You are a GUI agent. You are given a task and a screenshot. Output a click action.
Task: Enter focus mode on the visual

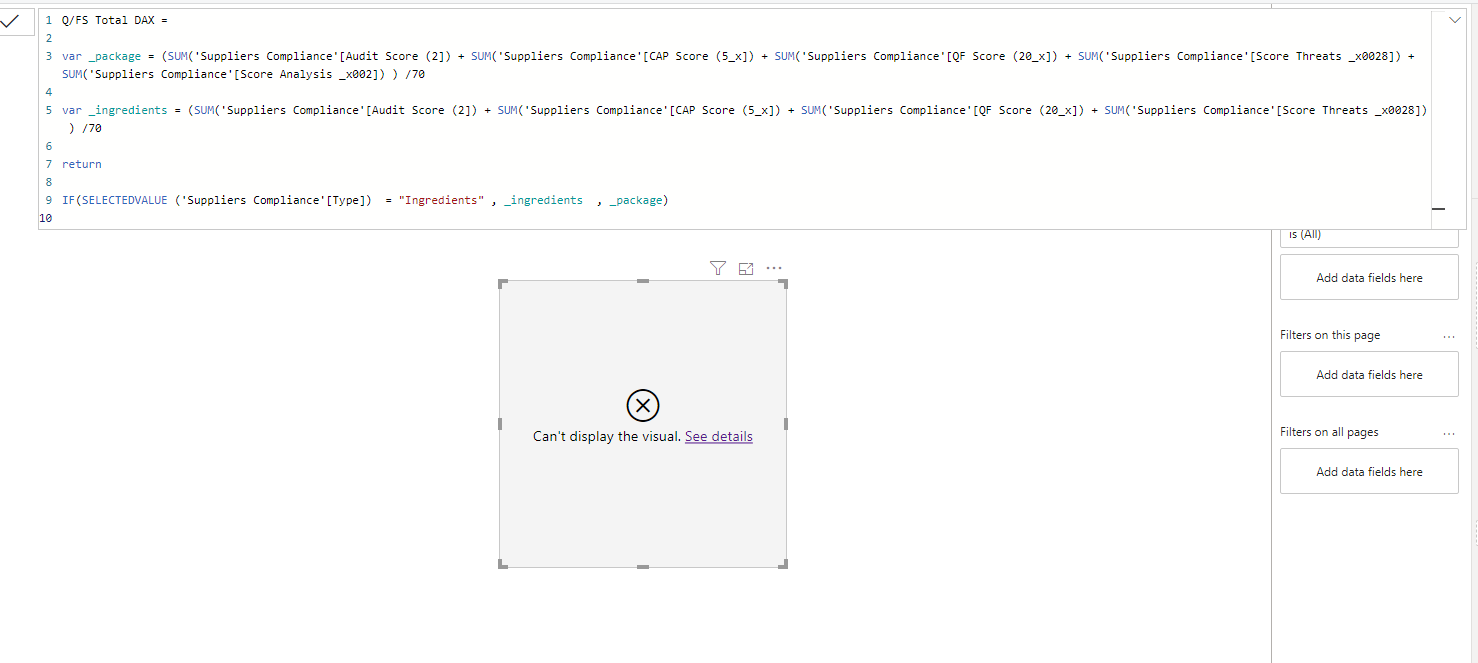[746, 268]
